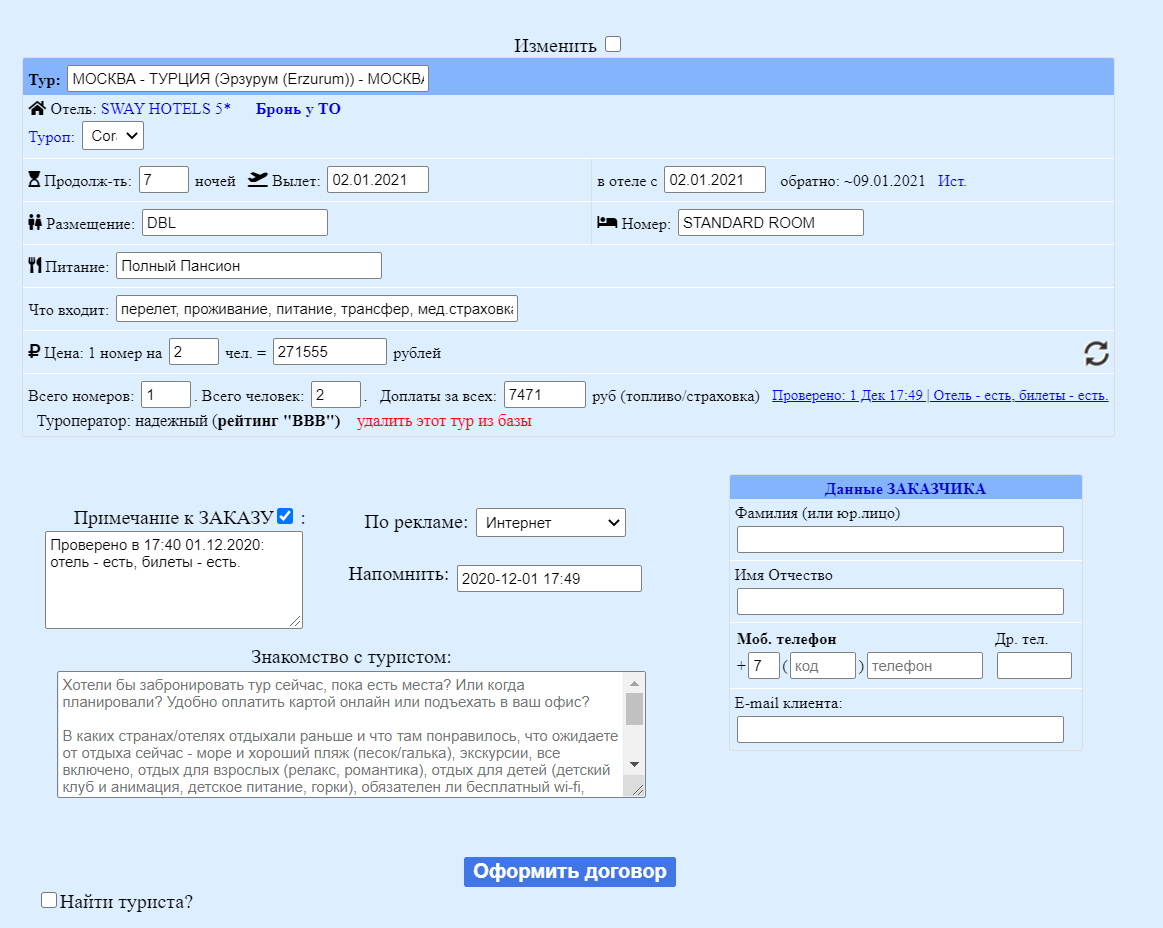The image size is (1163, 928).
Task: Click the обратно: ~09.01.2021 text
Action: coord(852,181)
